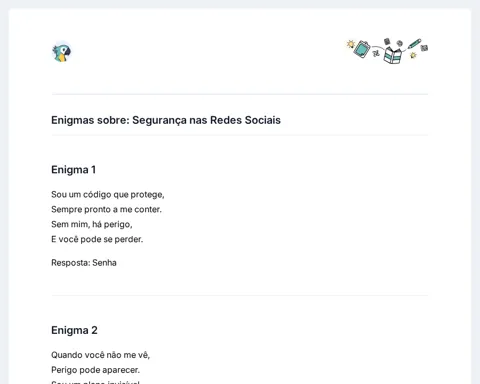Image resolution: width=480 pixels, height=384 pixels.
Task: Click the line 'Quando você não me vê,'
Action: coord(101,355)
